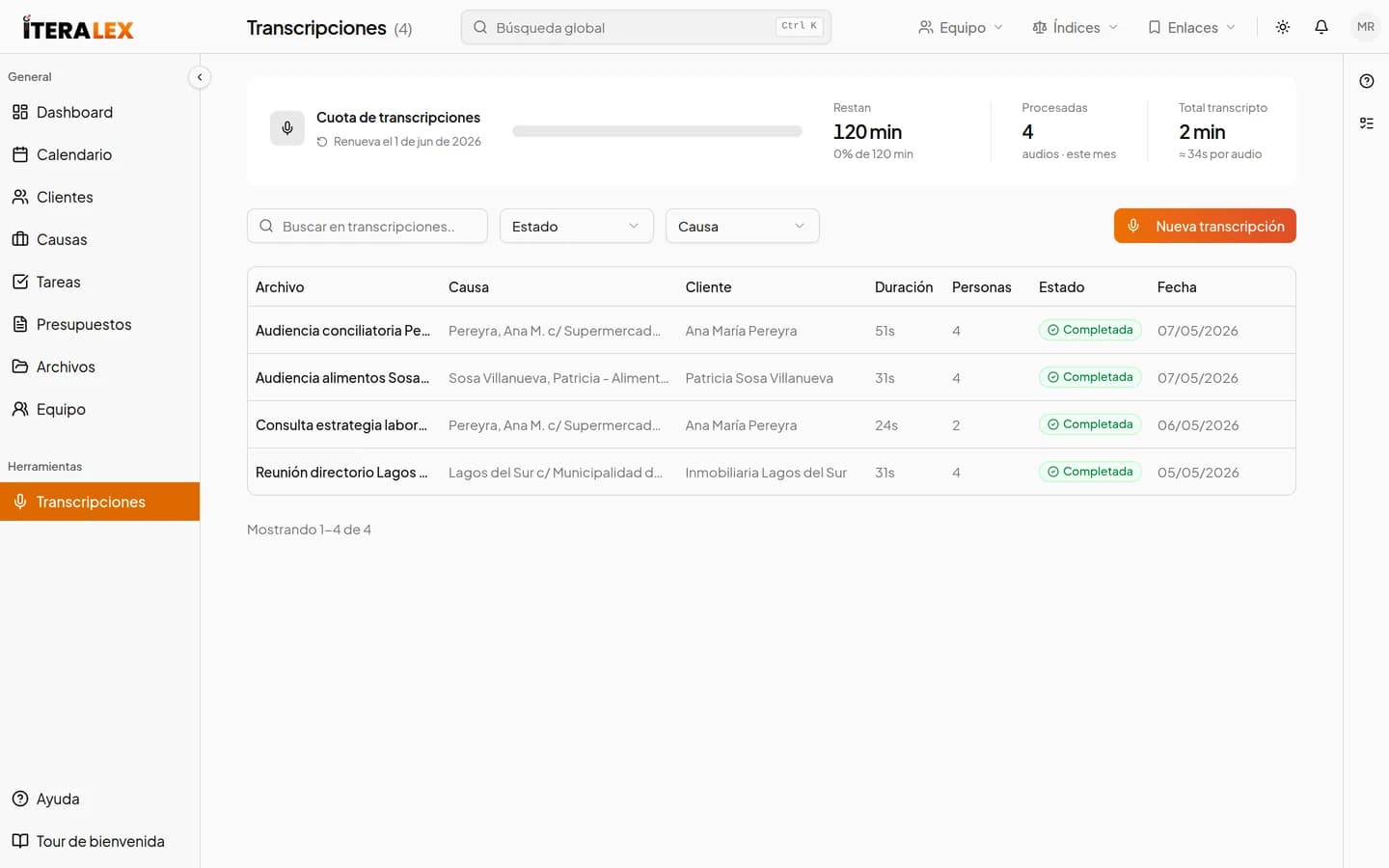Open the Presupuestos page
The image size is (1389, 868).
[x=100, y=324]
